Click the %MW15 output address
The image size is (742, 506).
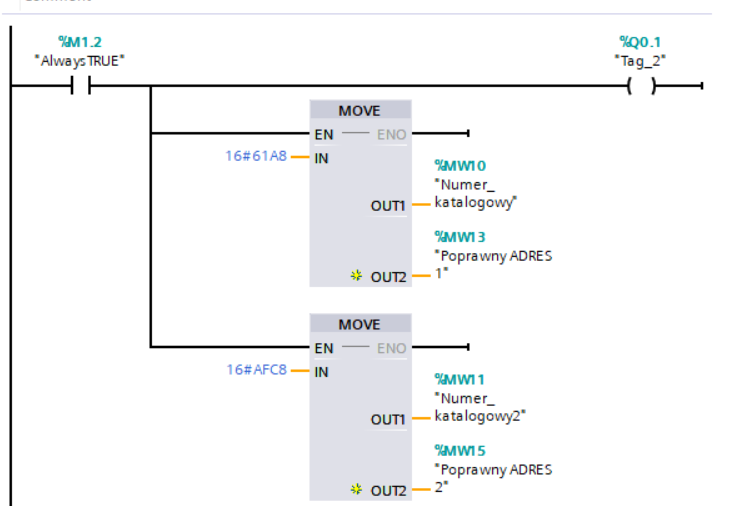pyautogui.click(x=459, y=450)
